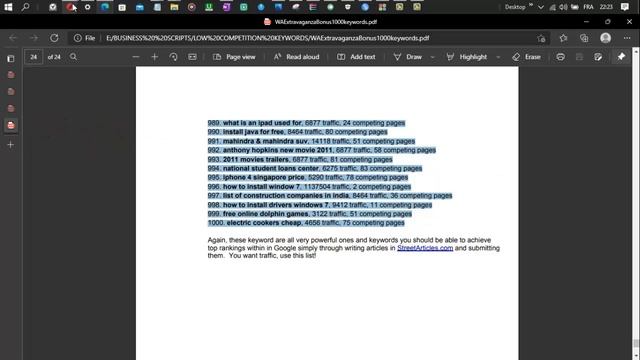Image resolution: width=640 pixels, height=360 pixels.
Task: Select the active fourth PDF tab
Action: pyautogui.click(x=11, y=125)
